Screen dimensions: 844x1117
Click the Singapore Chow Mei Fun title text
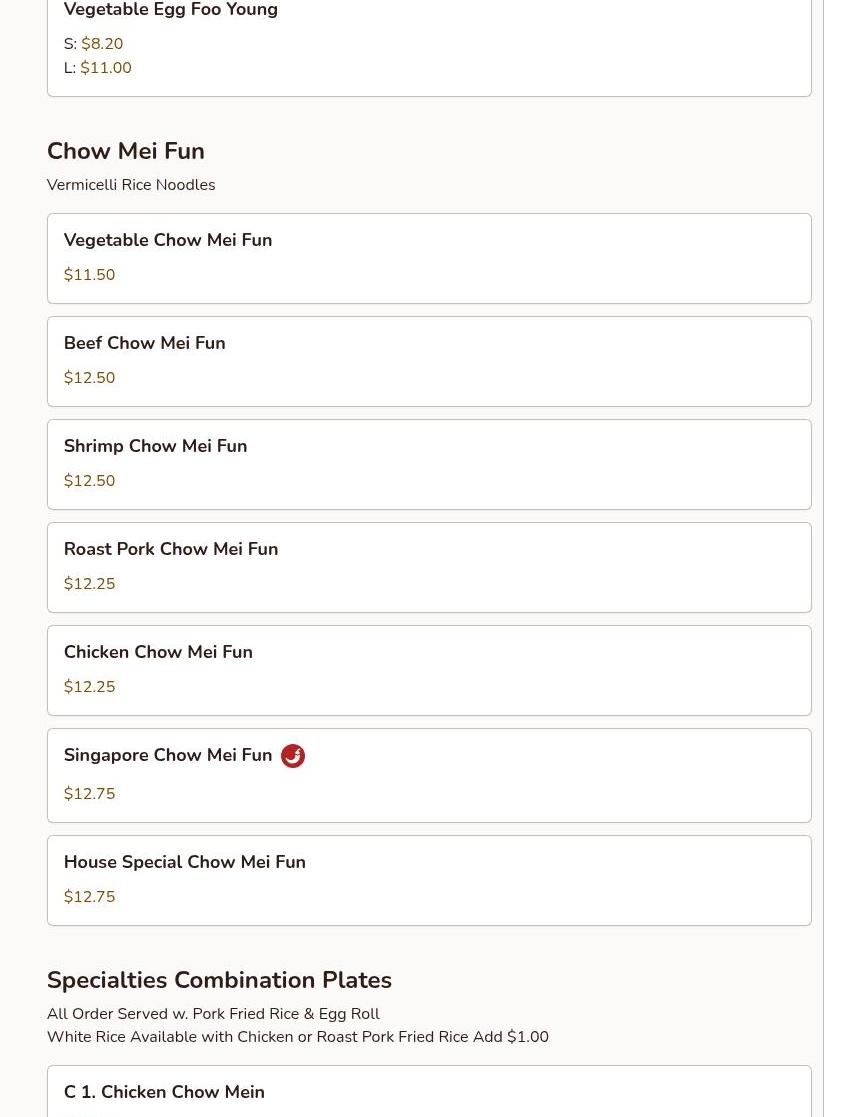168,755
